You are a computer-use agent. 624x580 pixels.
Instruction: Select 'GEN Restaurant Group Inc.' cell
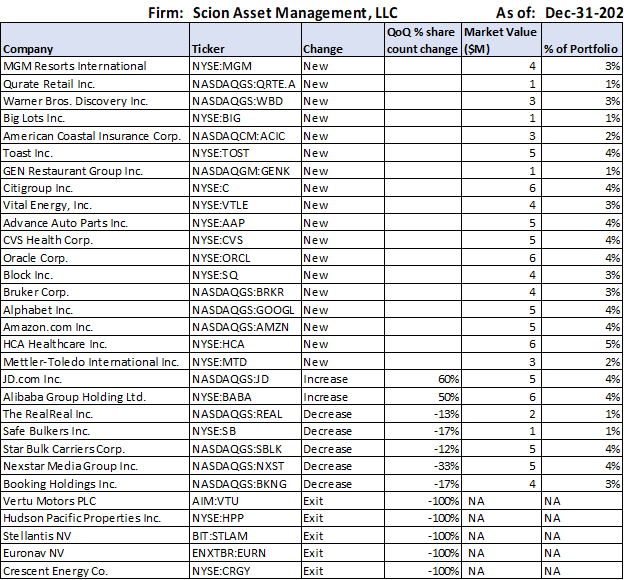[x=95, y=170]
